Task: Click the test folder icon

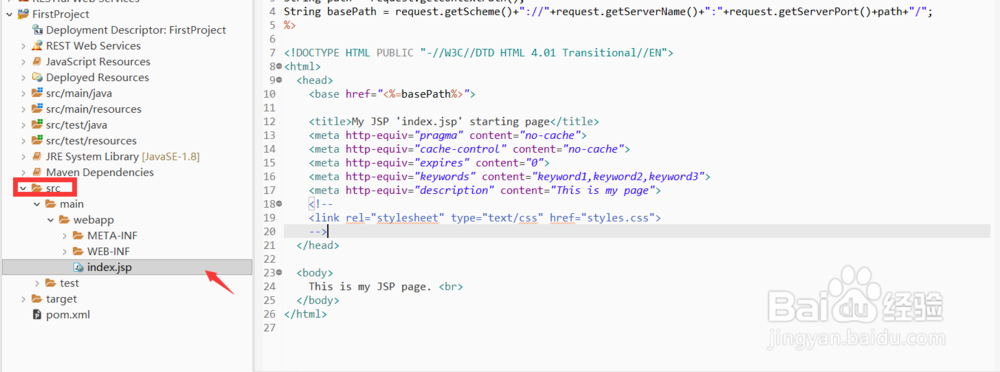Action: pos(51,283)
